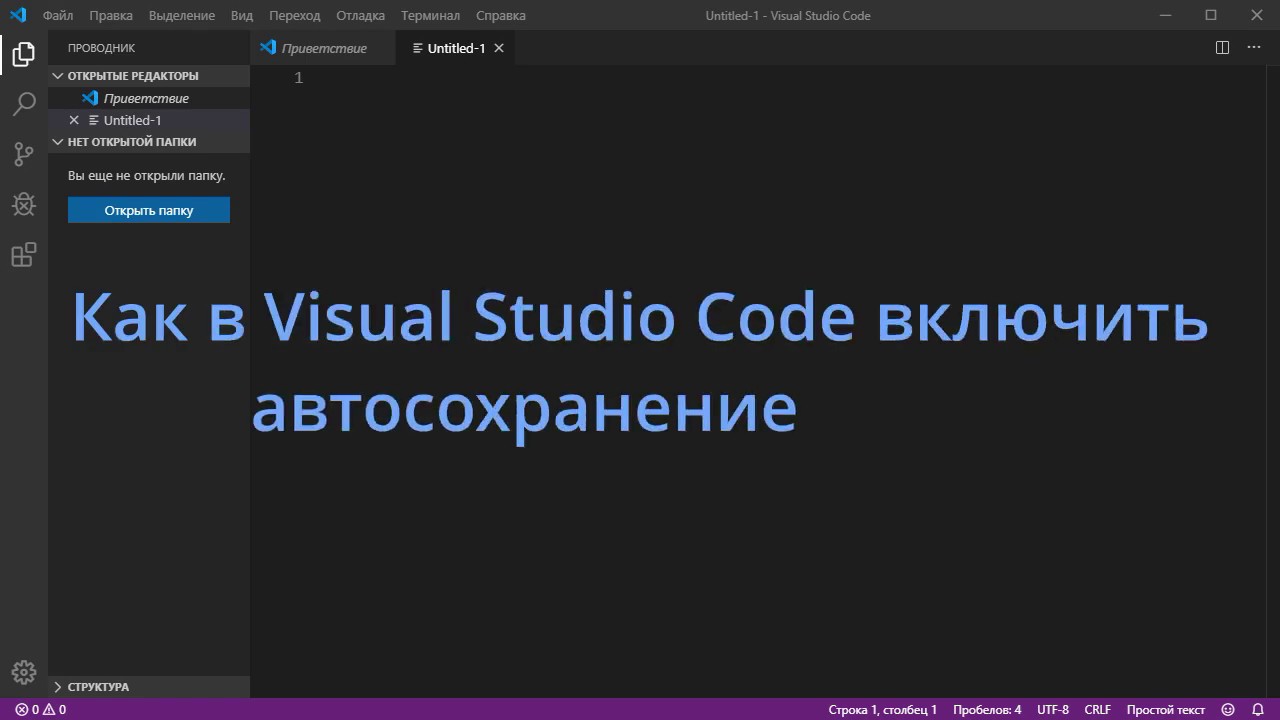Open the Manage gear icon

pyautogui.click(x=24, y=672)
